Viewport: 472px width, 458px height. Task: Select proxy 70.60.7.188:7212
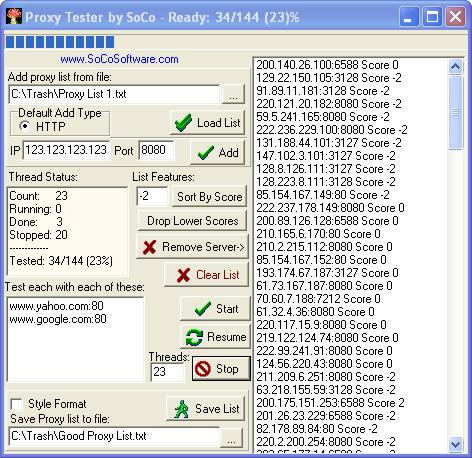318,299
